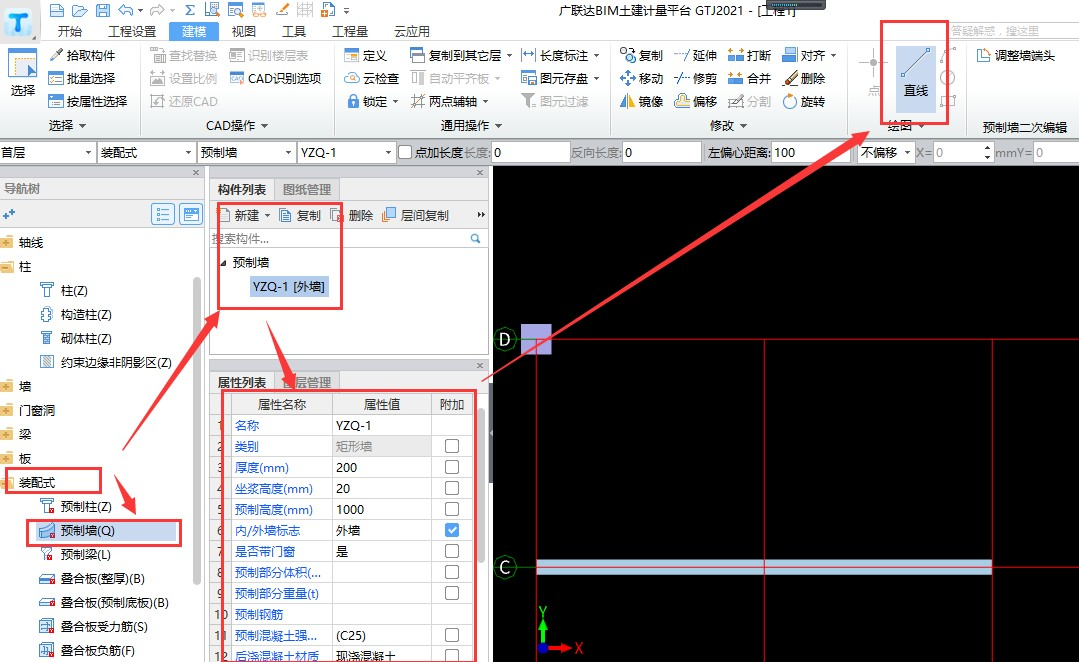Click the 批量选择 batch select tool
Image resolution: width=1079 pixels, height=662 pixels.
(82, 78)
